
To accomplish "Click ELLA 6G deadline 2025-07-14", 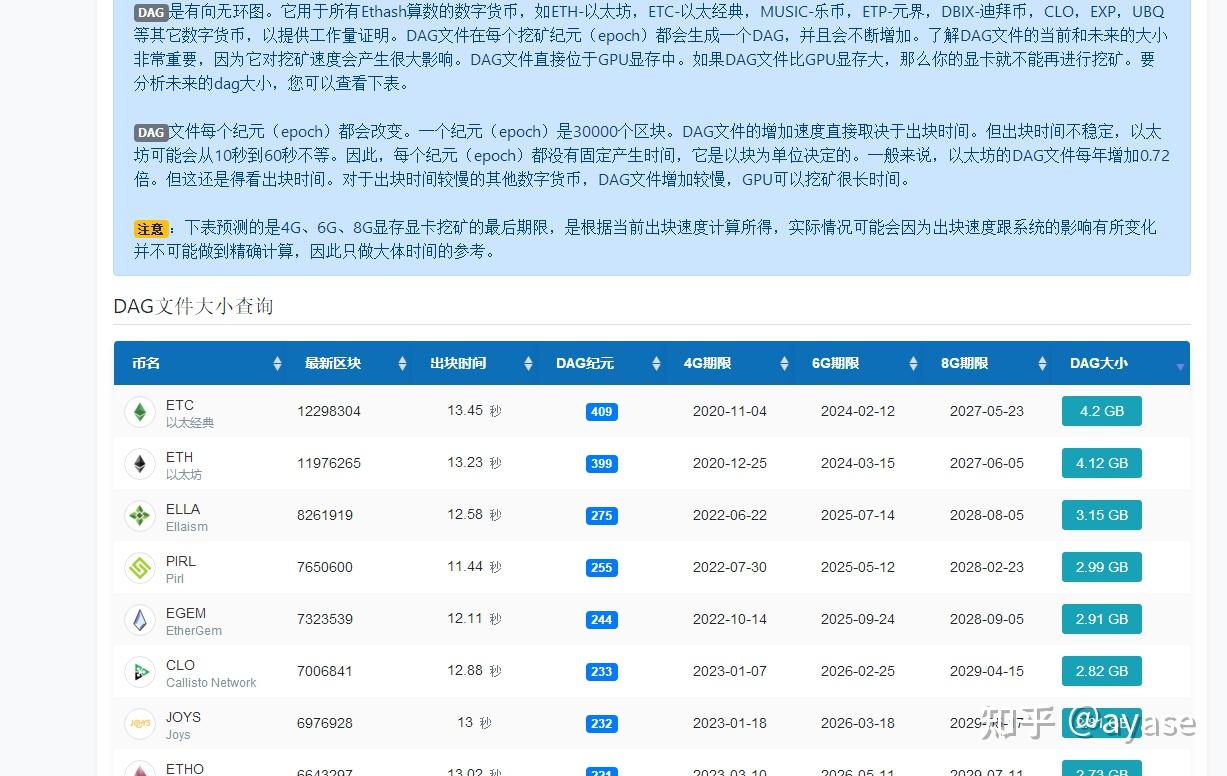I will (x=858, y=515).
